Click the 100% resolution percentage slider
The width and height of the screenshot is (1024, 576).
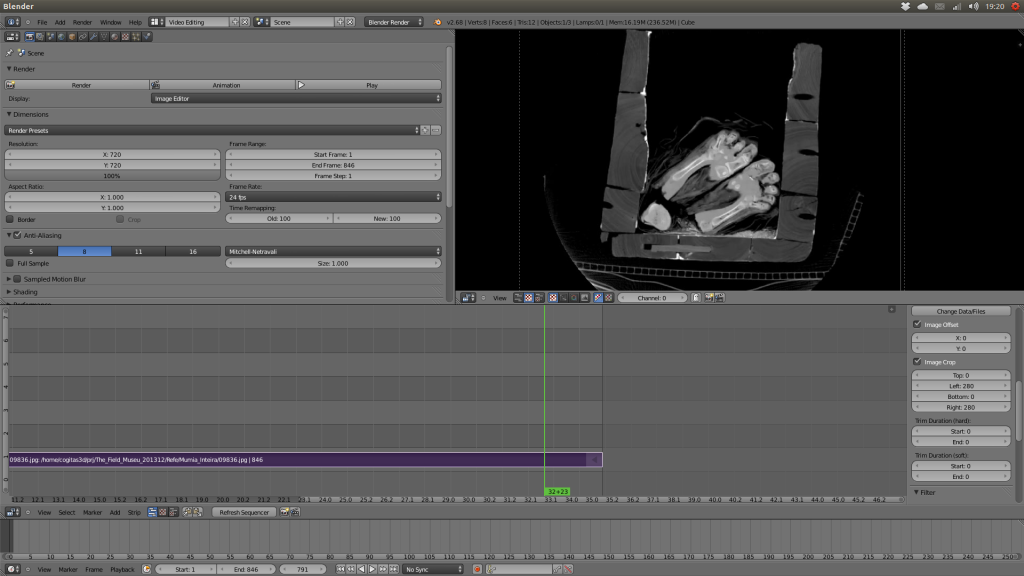click(x=113, y=177)
